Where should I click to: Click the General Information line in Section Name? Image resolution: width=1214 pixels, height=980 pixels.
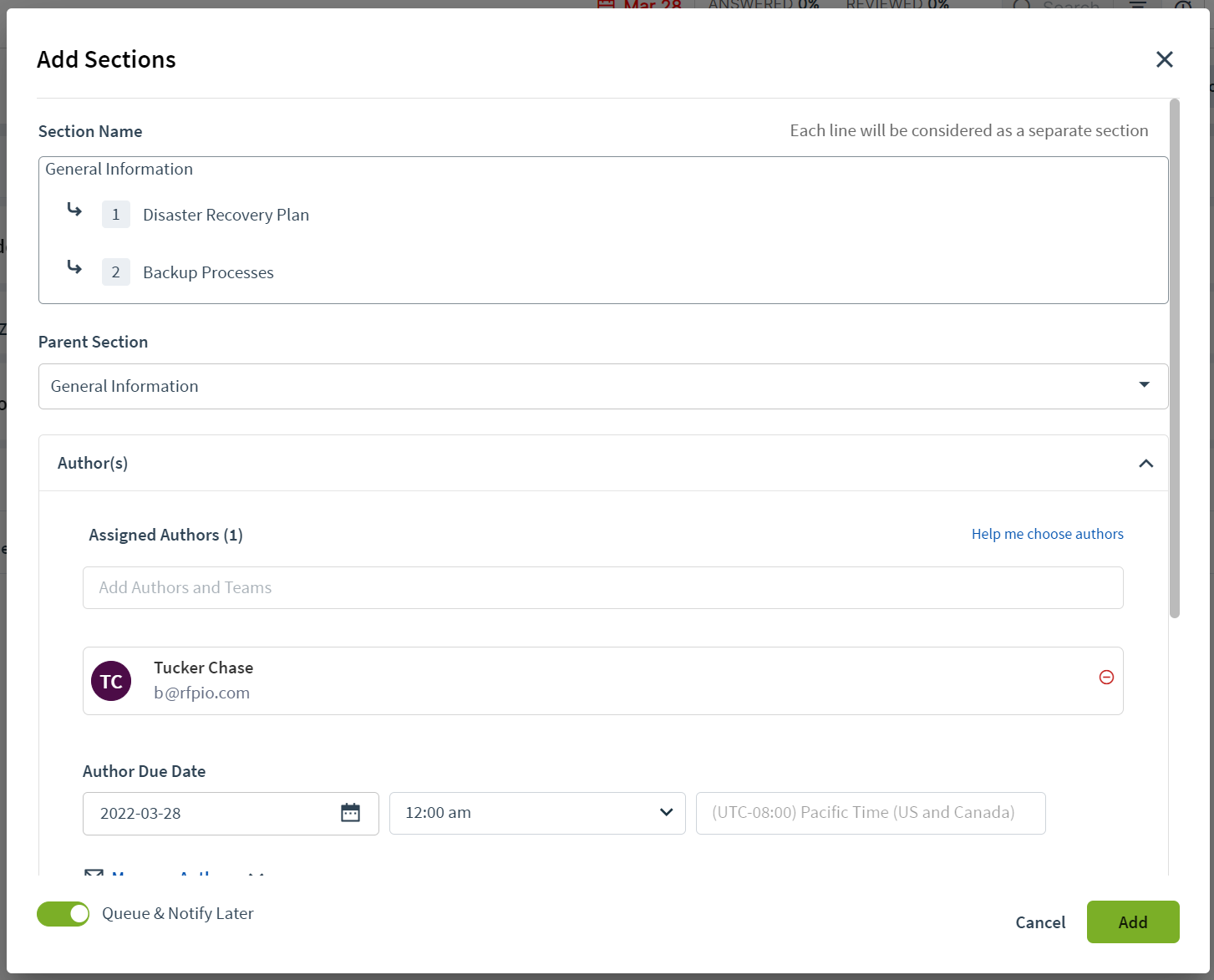(119, 169)
